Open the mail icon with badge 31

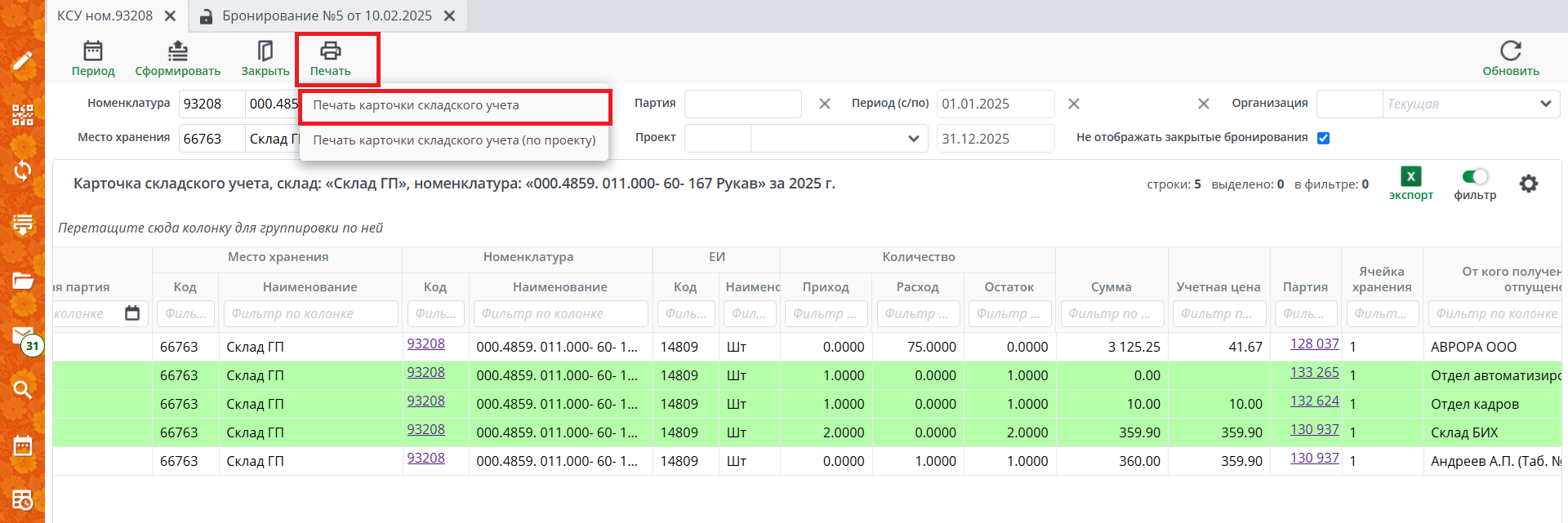[23, 335]
